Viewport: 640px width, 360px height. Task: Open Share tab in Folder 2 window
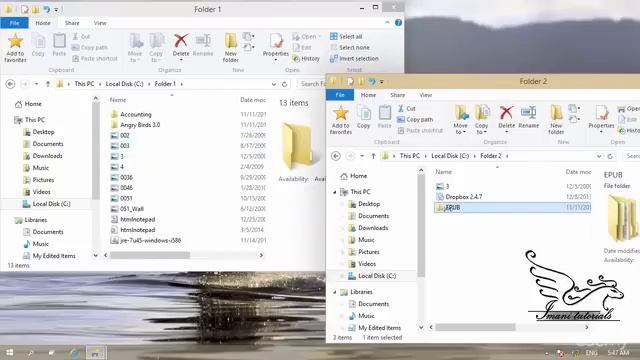pyautogui.click(x=398, y=95)
